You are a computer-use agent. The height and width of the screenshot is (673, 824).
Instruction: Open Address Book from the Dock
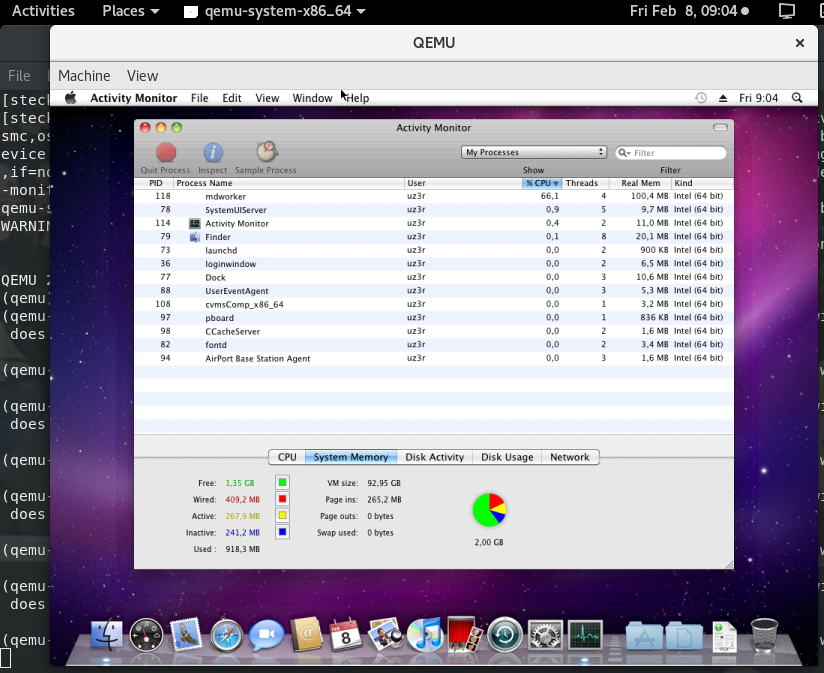coord(306,635)
